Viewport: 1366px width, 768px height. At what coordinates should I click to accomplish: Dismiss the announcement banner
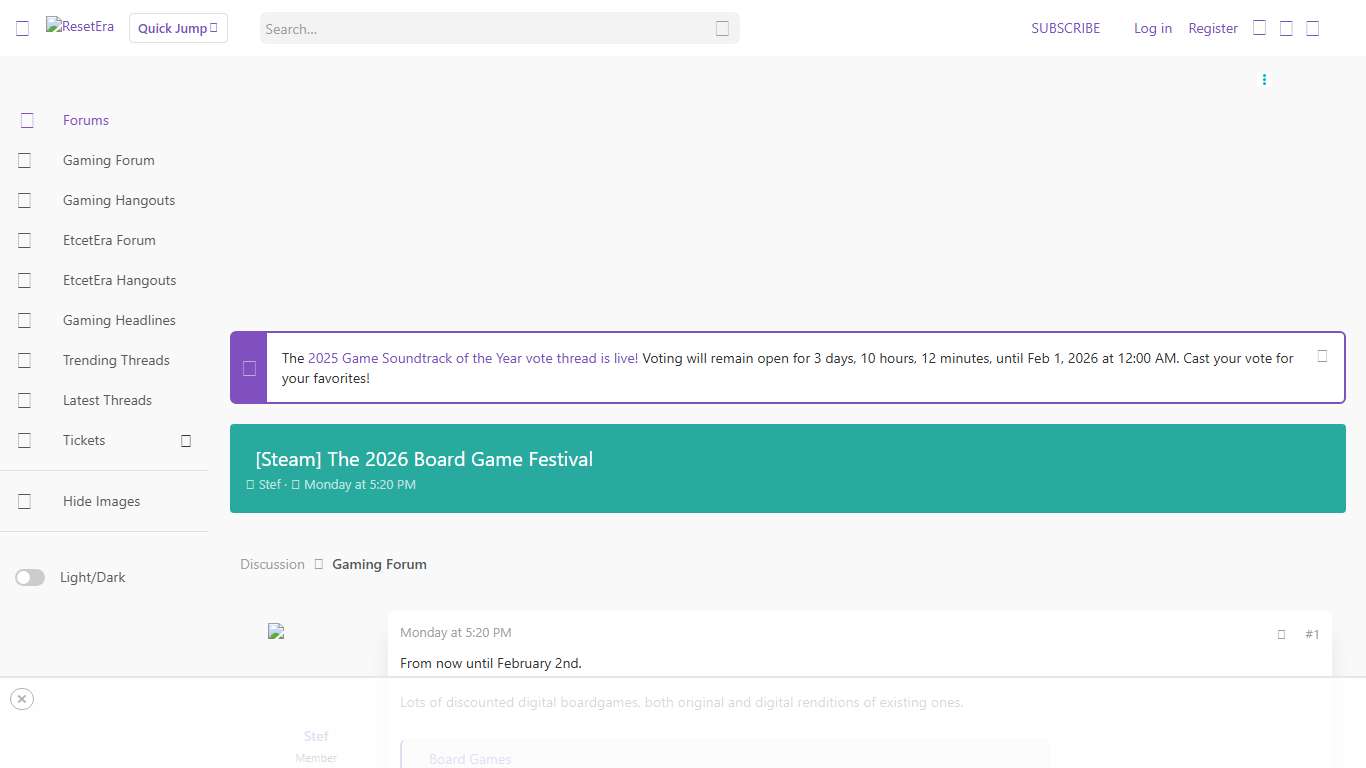pos(1322,355)
